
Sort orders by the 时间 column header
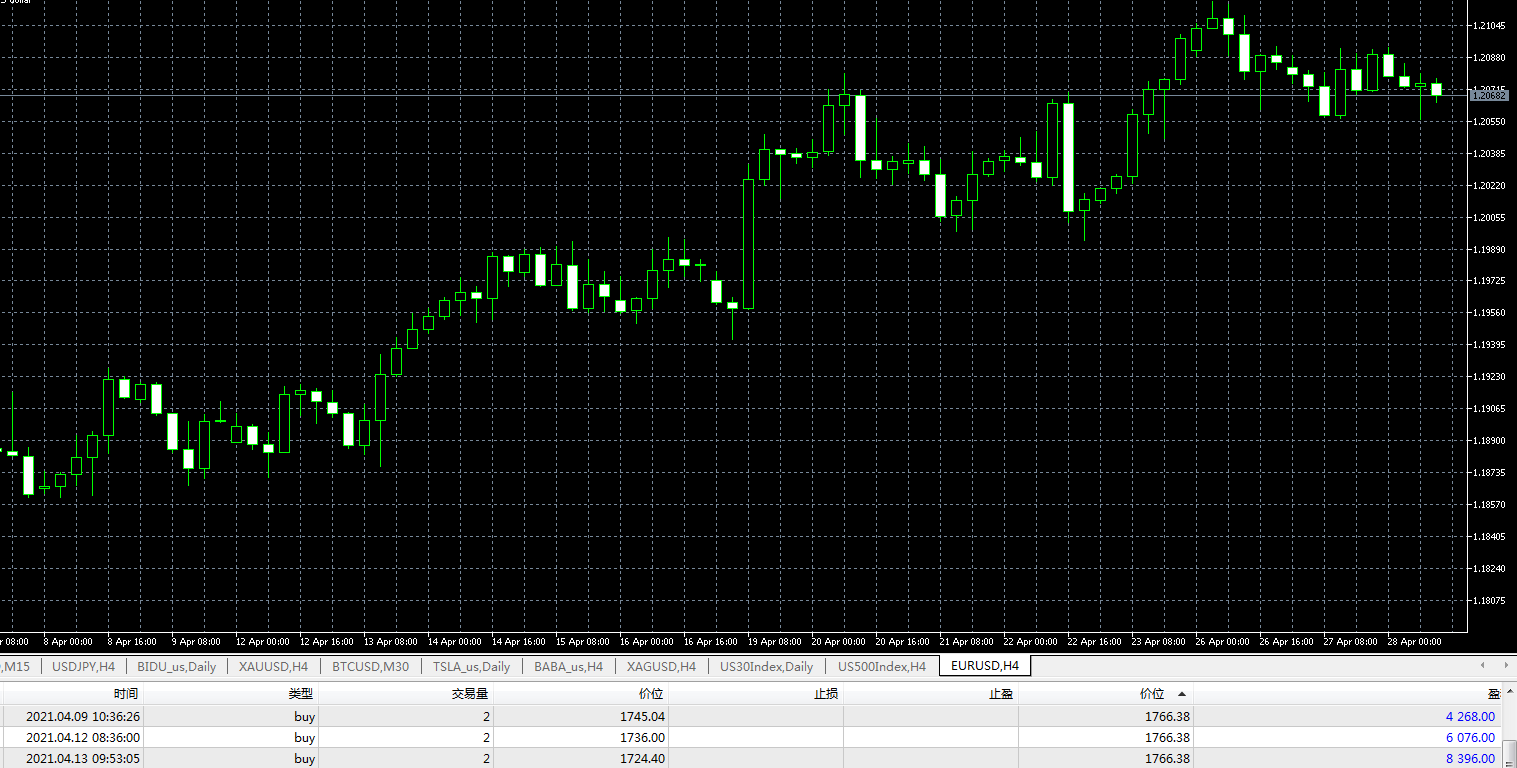pyautogui.click(x=126, y=694)
